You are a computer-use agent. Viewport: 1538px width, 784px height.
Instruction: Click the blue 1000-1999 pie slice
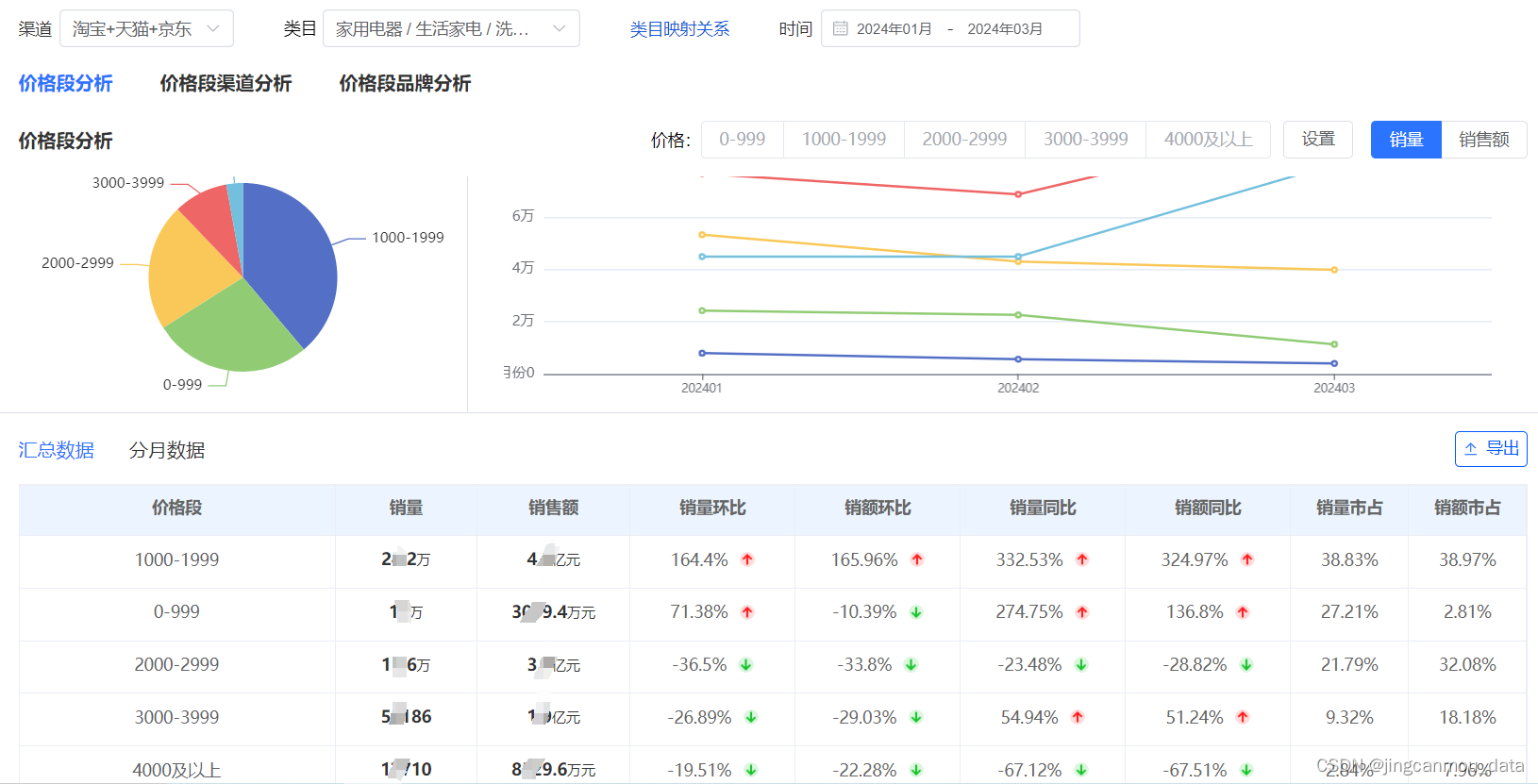pyautogui.click(x=293, y=259)
